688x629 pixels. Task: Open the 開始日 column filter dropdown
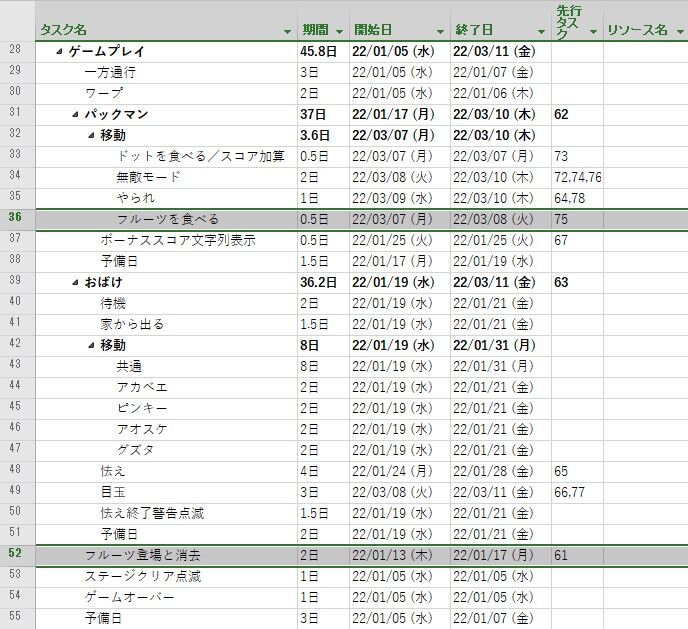(440, 32)
